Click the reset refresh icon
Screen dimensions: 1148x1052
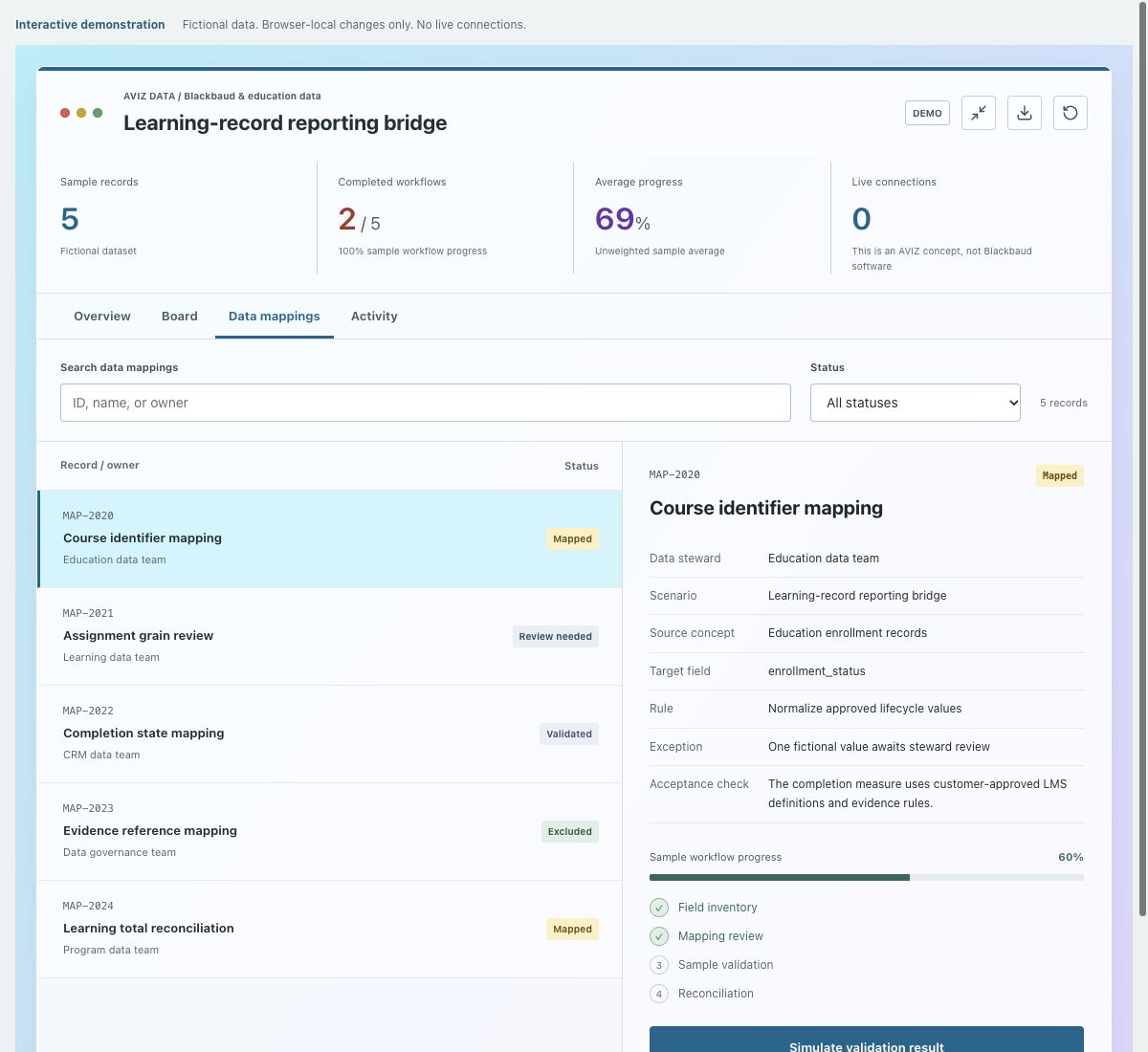(1071, 113)
